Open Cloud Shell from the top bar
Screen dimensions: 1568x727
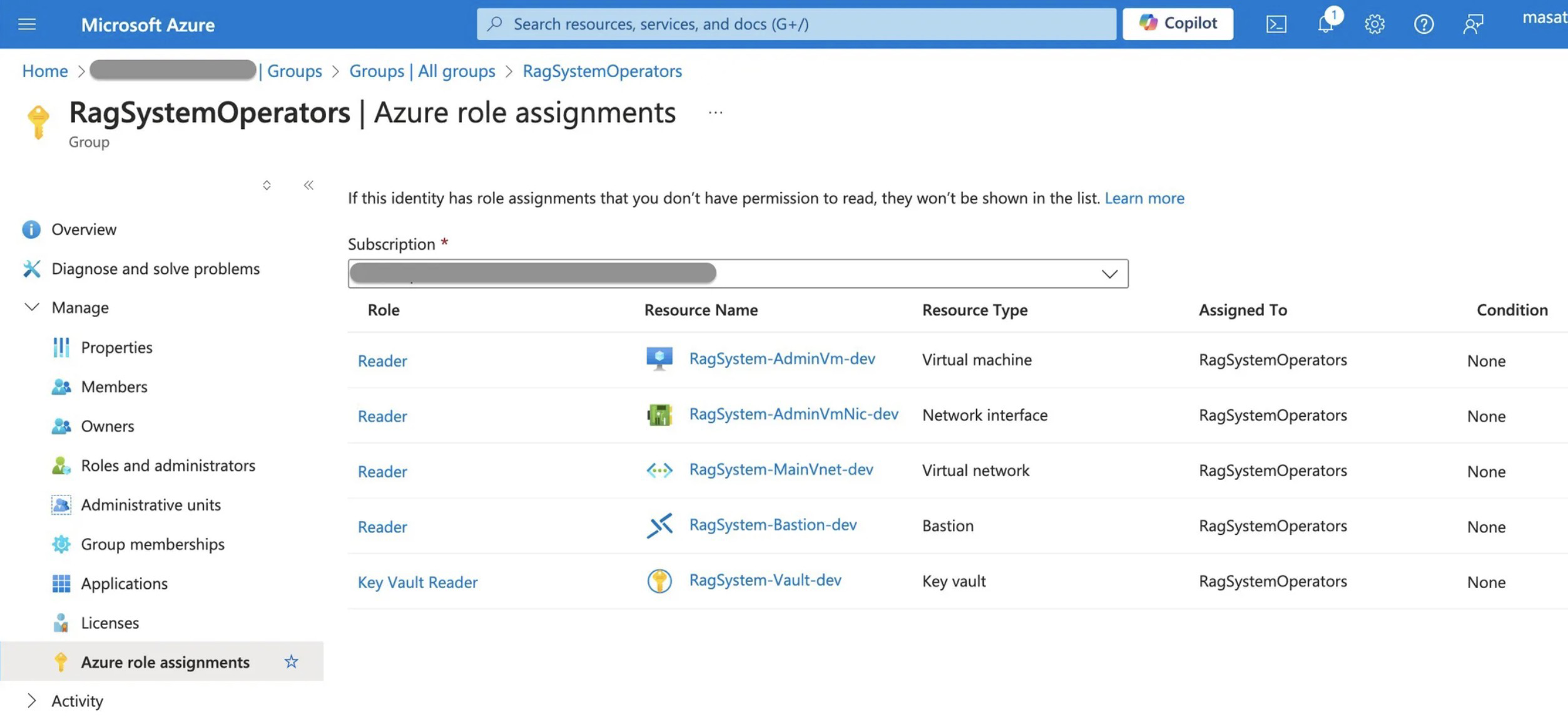click(1276, 24)
